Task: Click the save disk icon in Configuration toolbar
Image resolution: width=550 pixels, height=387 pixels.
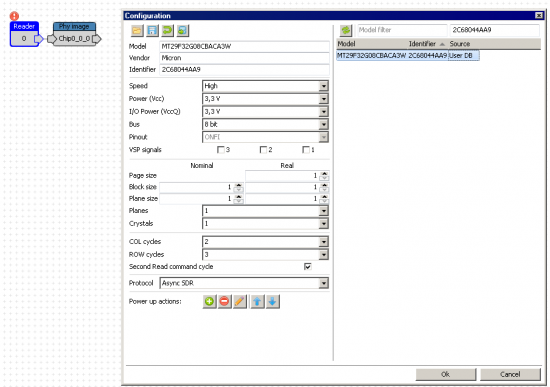Action: pyautogui.click(x=152, y=31)
